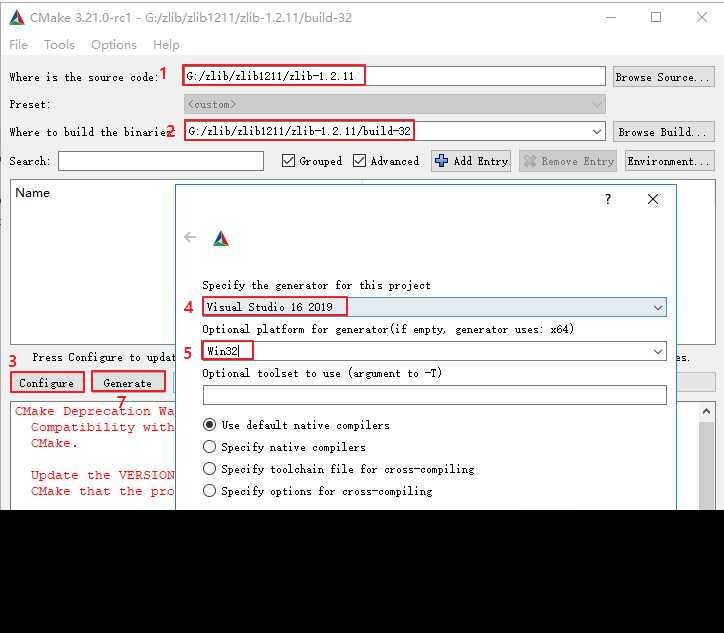Click the Name column header
The height and width of the screenshot is (633, 724).
pyautogui.click(x=32, y=193)
